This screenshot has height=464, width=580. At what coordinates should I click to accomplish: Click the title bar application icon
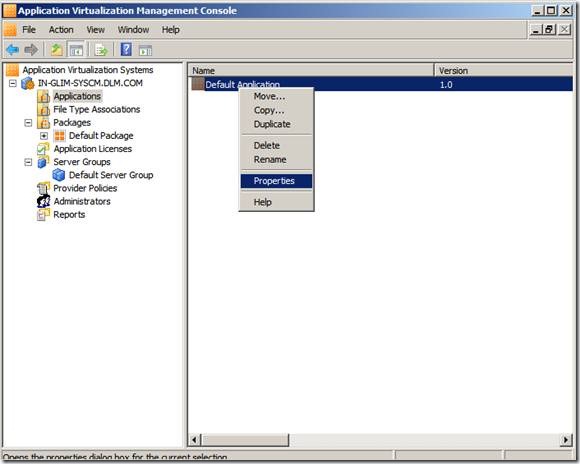tap(10, 10)
